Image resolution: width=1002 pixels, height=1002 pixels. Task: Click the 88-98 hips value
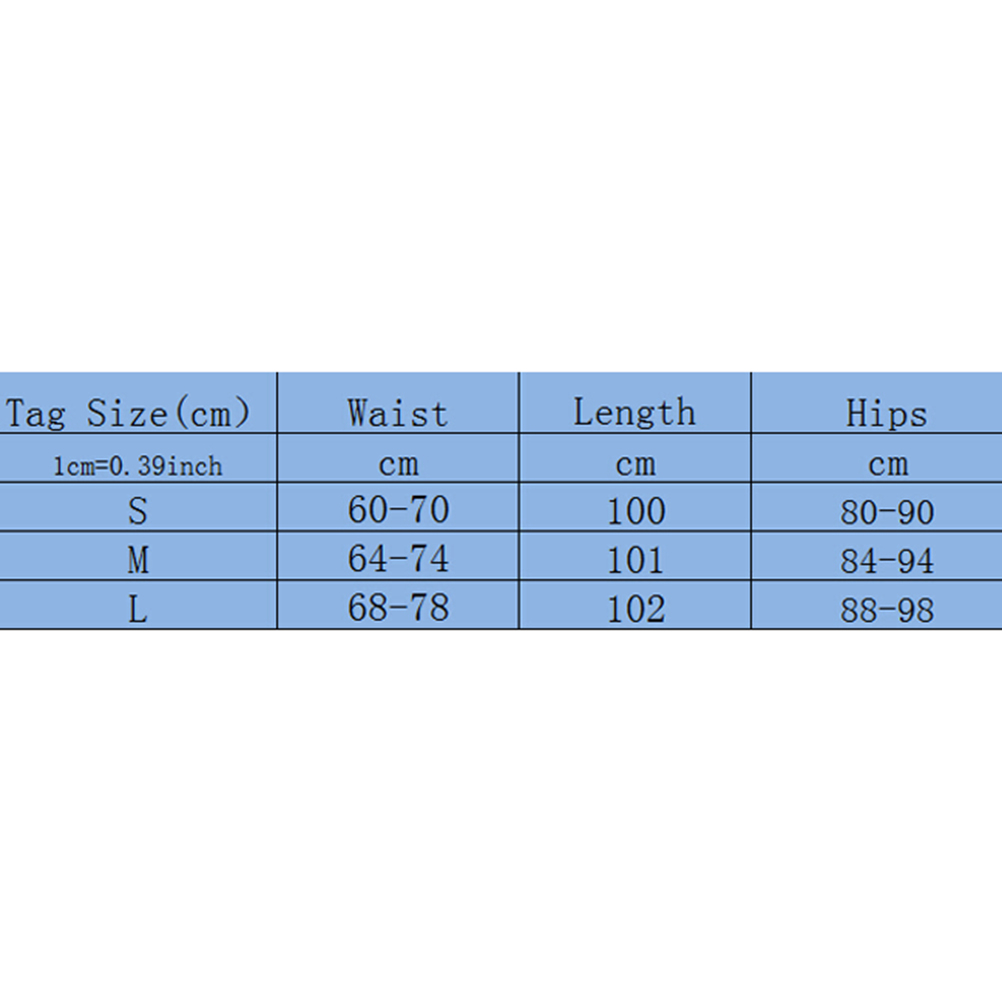click(x=887, y=610)
